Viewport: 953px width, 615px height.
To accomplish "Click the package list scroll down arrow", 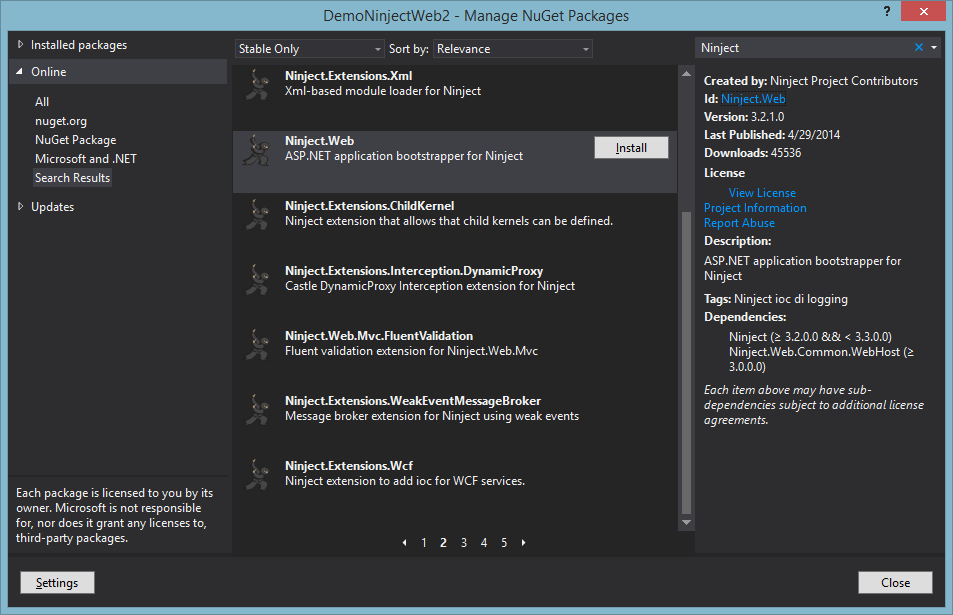I will 686,522.
